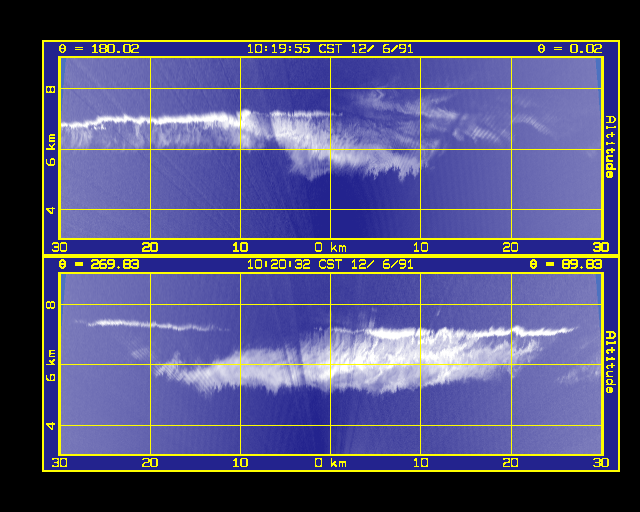Click the right-side 10 label under top panel
Viewport: 640px width, 512px height.
tap(420, 247)
